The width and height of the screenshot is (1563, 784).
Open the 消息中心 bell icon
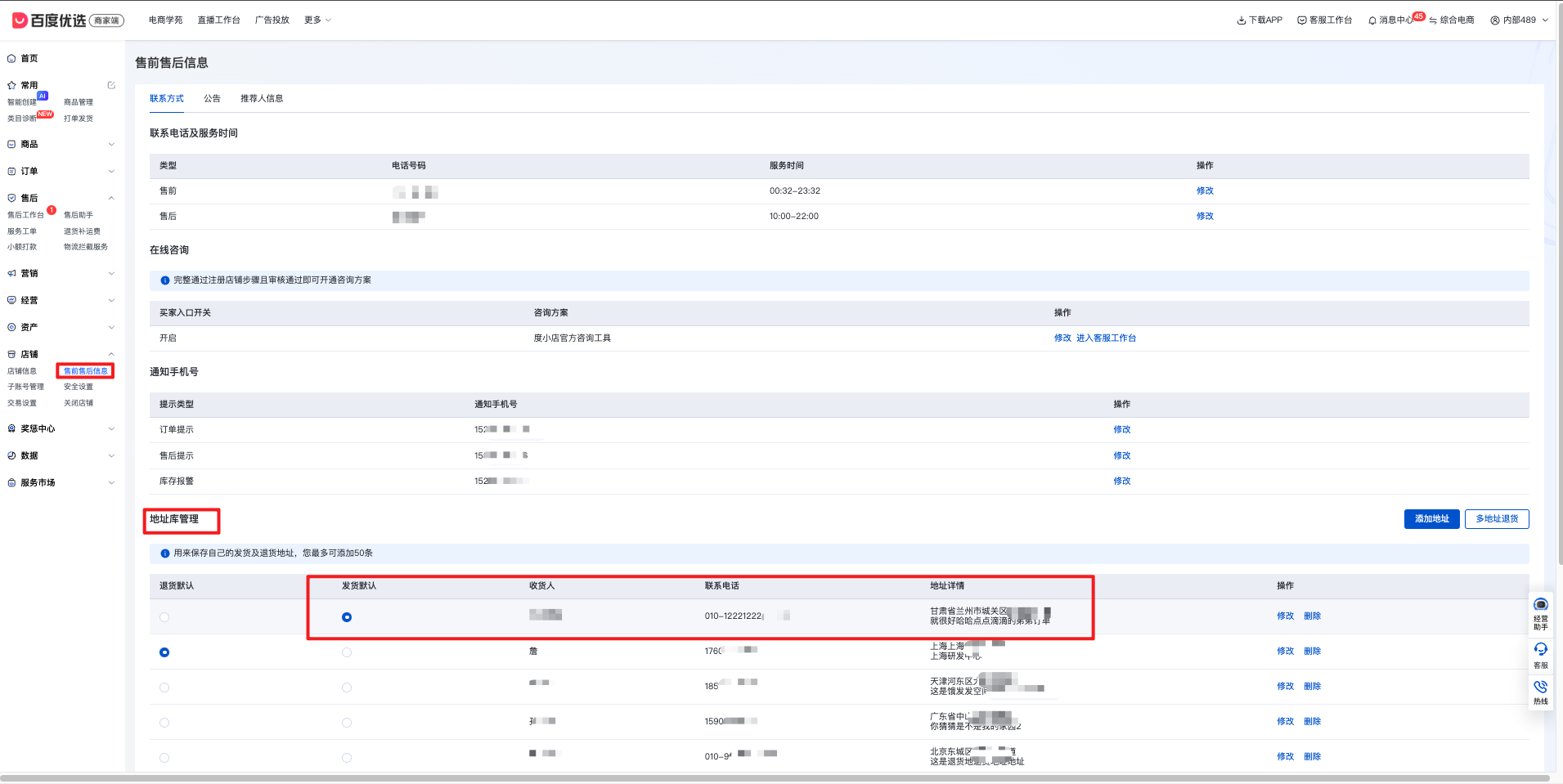[1372, 20]
